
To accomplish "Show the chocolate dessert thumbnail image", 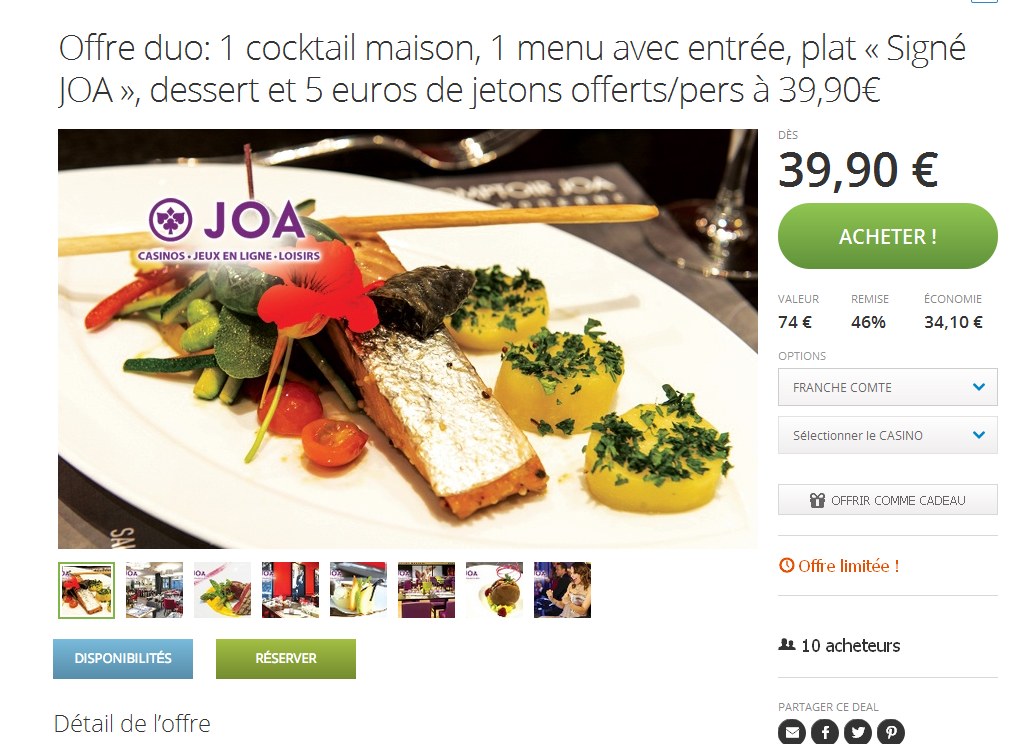I will tap(494, 590).
